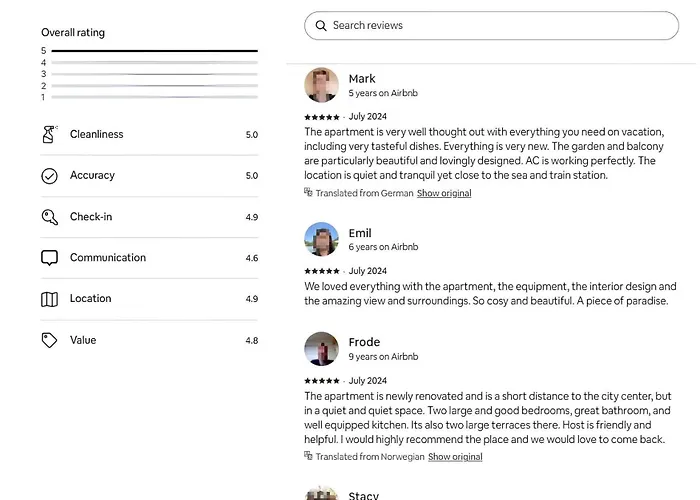The height and width of the screenshot is (500, 700).
Task: Click the translate icon under Mark's review
Action: pos(309,193)
